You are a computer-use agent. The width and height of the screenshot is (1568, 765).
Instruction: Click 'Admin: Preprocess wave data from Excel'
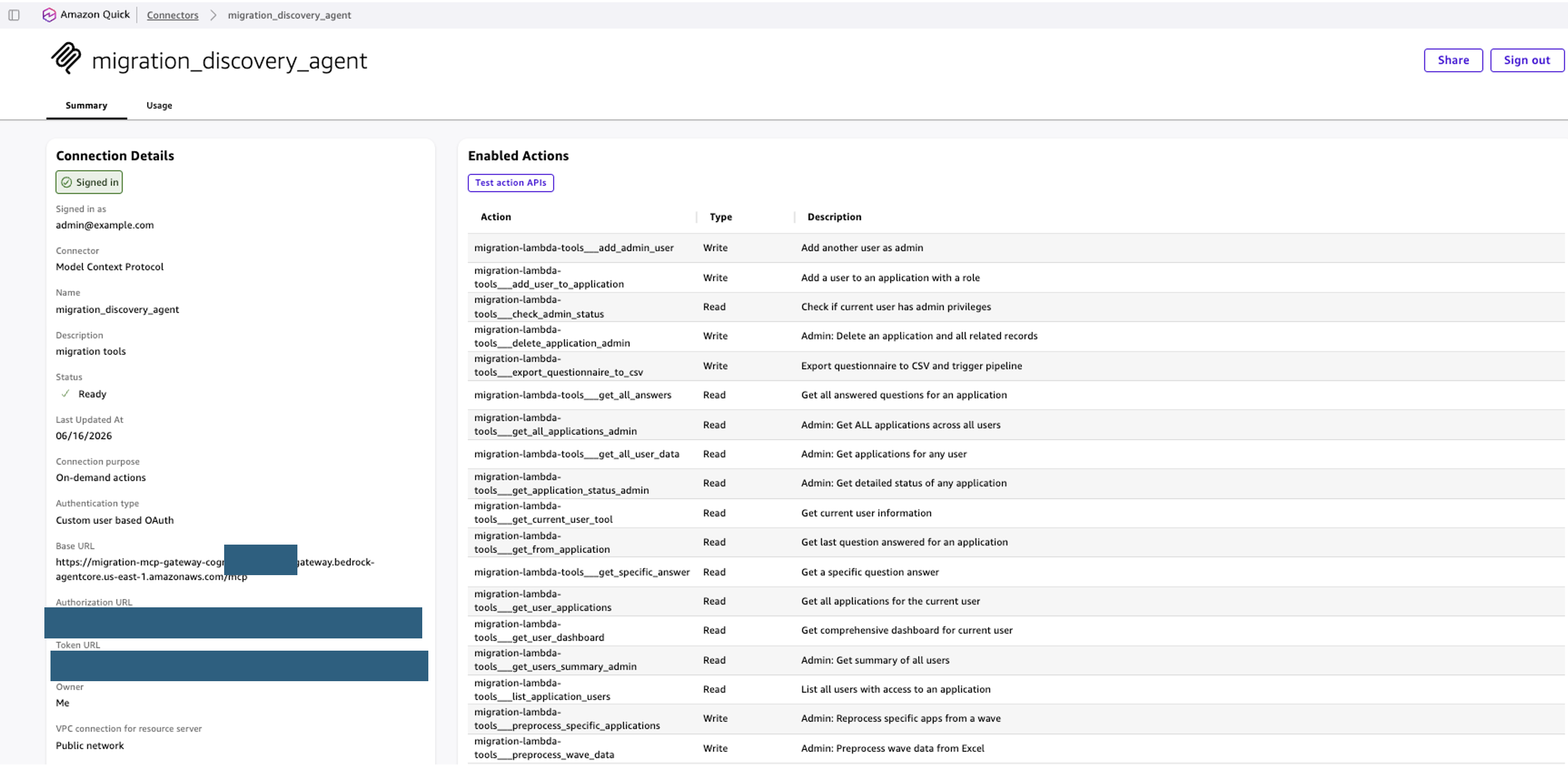pyautogui.click(x=892, y=748)
